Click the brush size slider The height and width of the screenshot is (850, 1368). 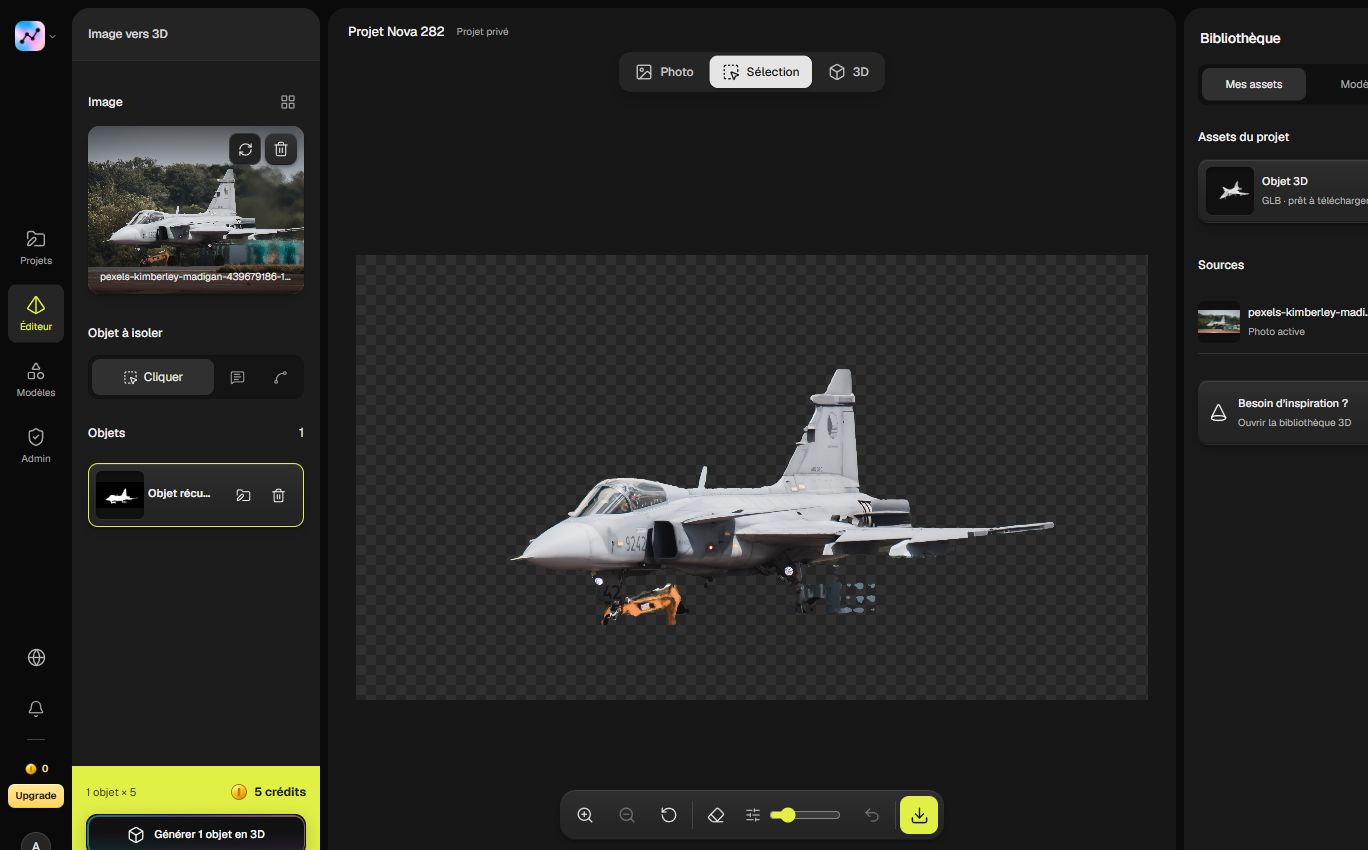click(806, 815)
